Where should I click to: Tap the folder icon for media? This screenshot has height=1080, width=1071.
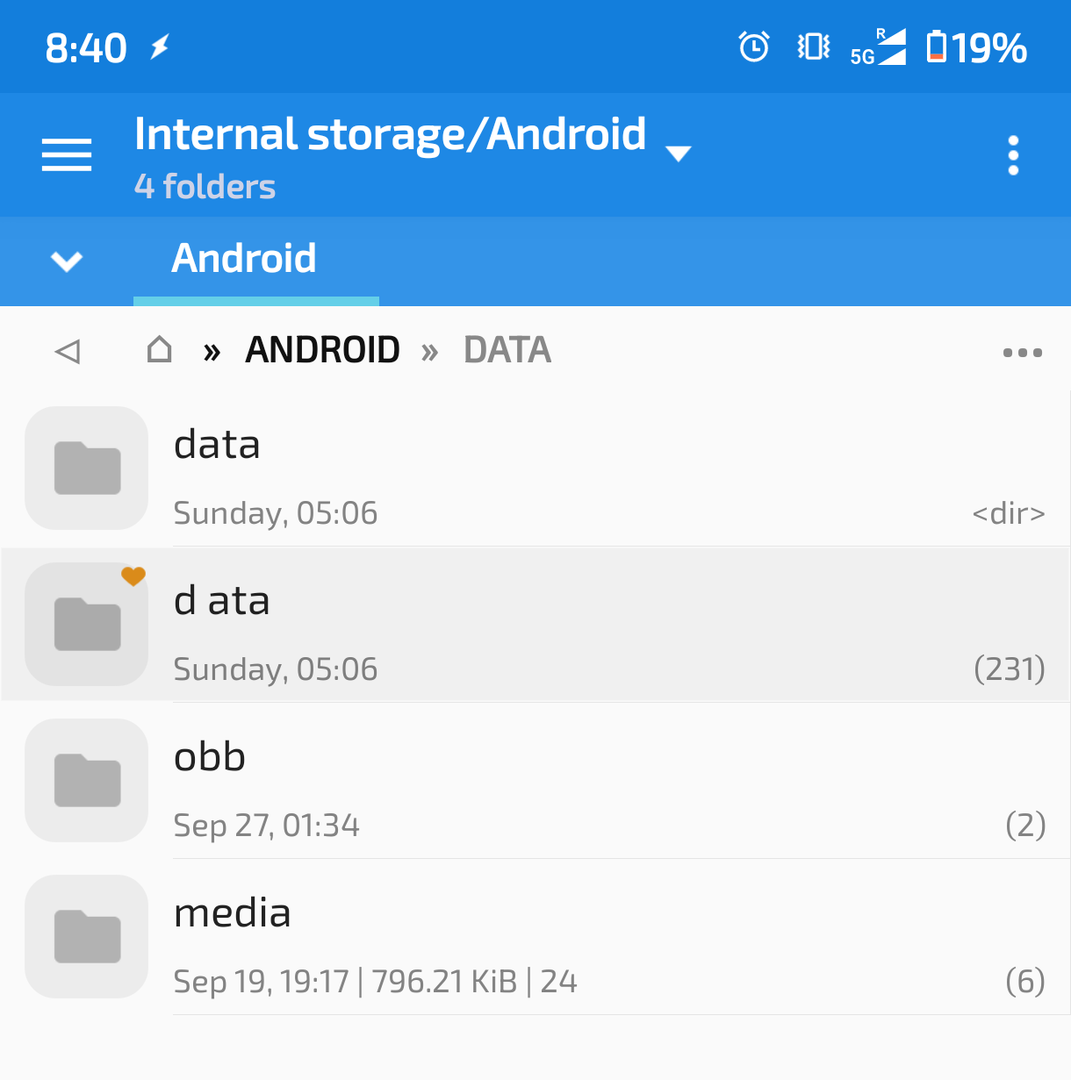(x=87, y=937)
